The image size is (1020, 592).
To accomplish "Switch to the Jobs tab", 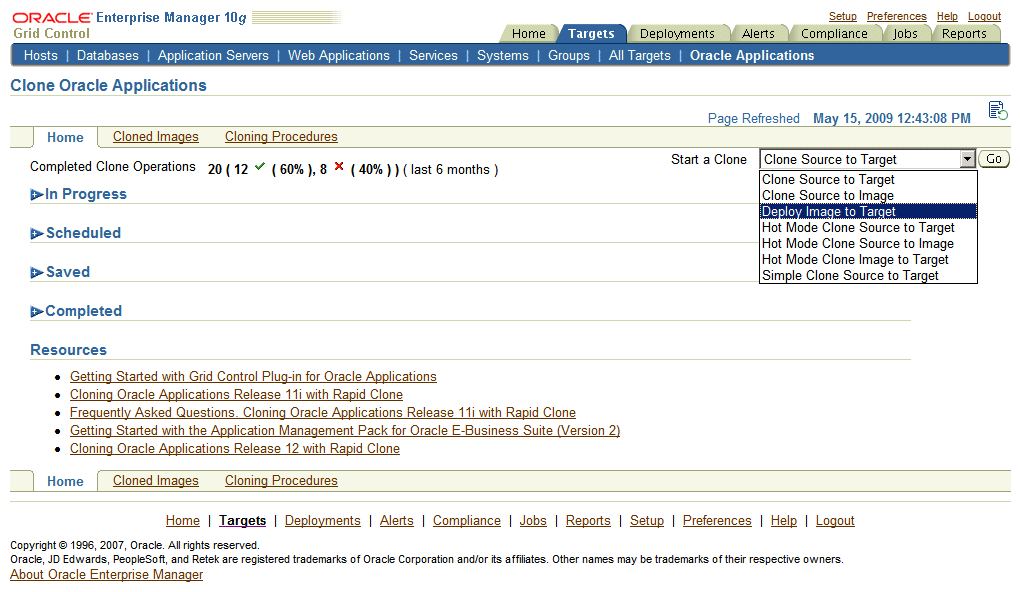I will (x=905, y=34).
